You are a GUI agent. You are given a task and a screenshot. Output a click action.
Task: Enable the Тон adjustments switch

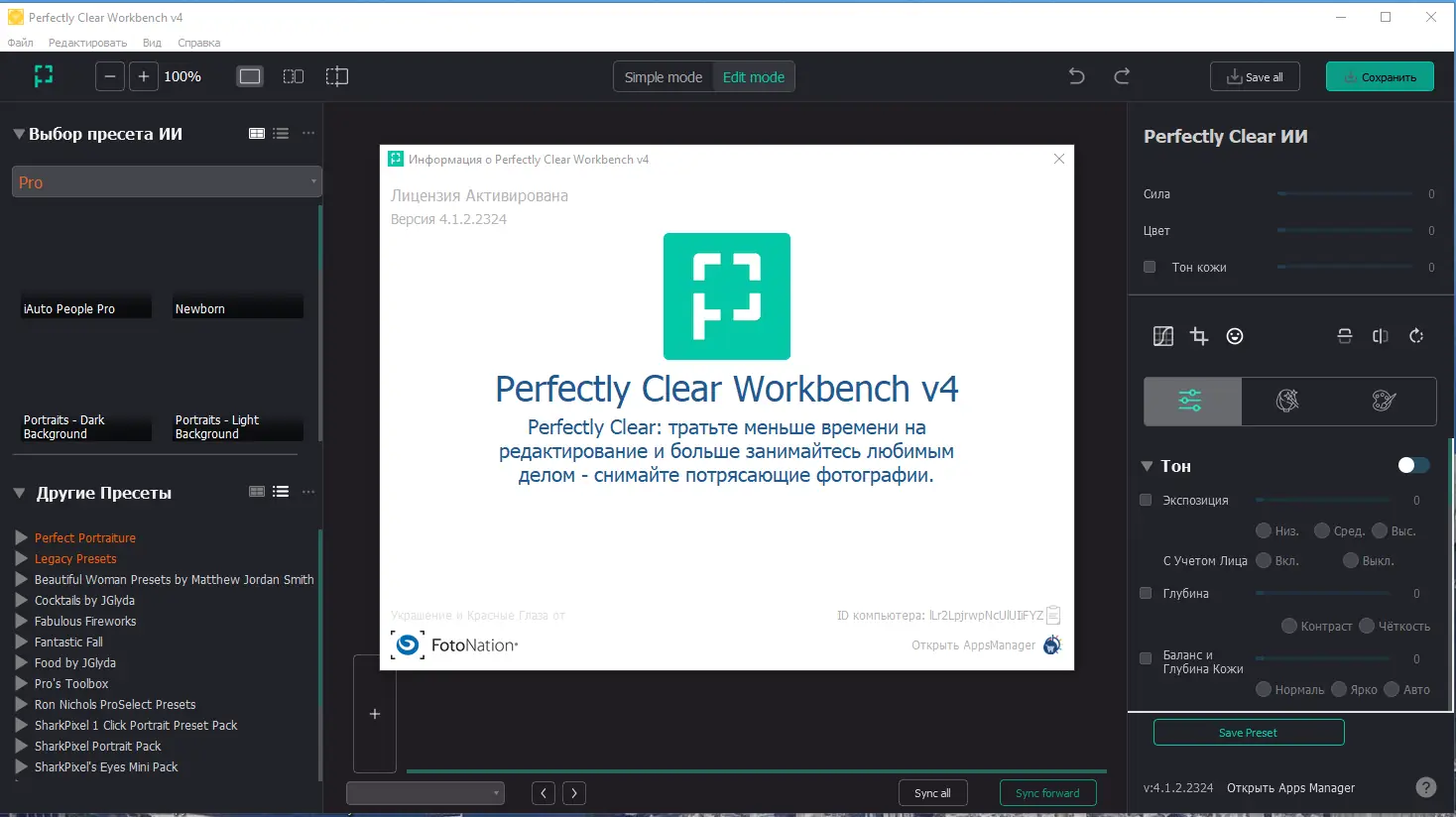coord(1412,464)
